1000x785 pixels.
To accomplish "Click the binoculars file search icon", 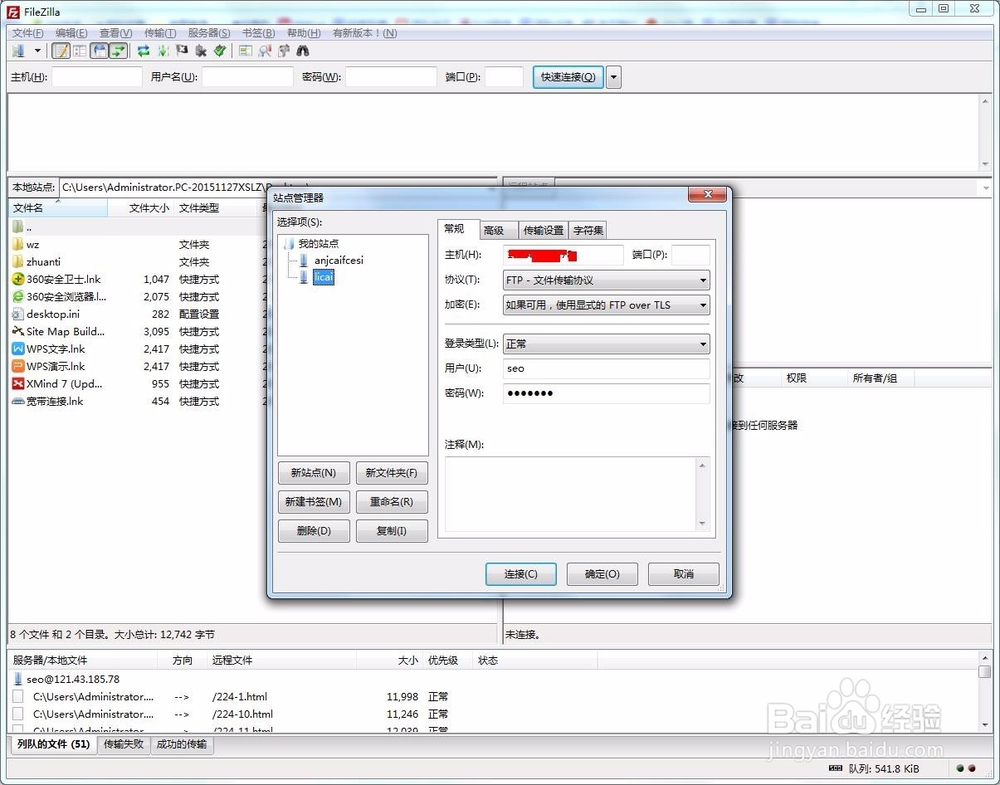I will coord(303,50).
